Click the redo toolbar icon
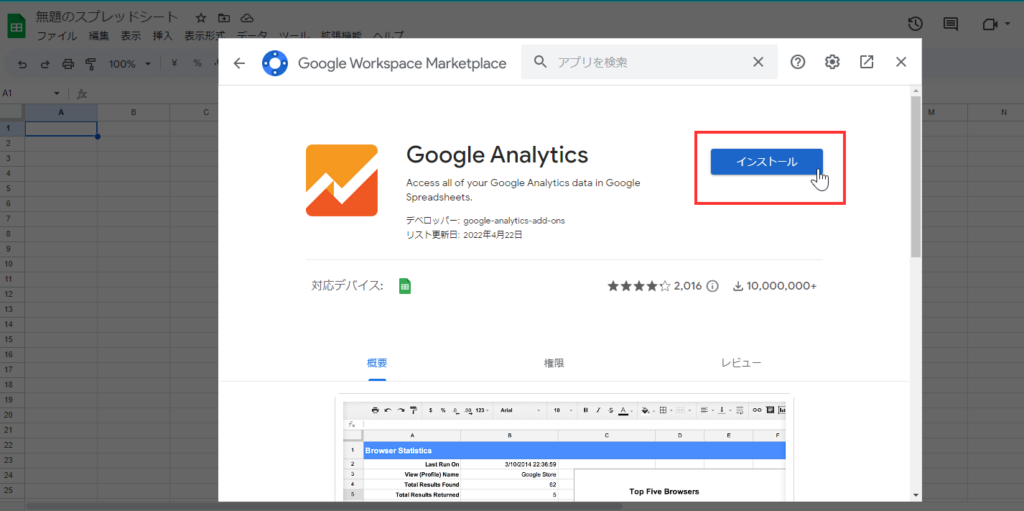1024x511 pixels. point(45,64)
